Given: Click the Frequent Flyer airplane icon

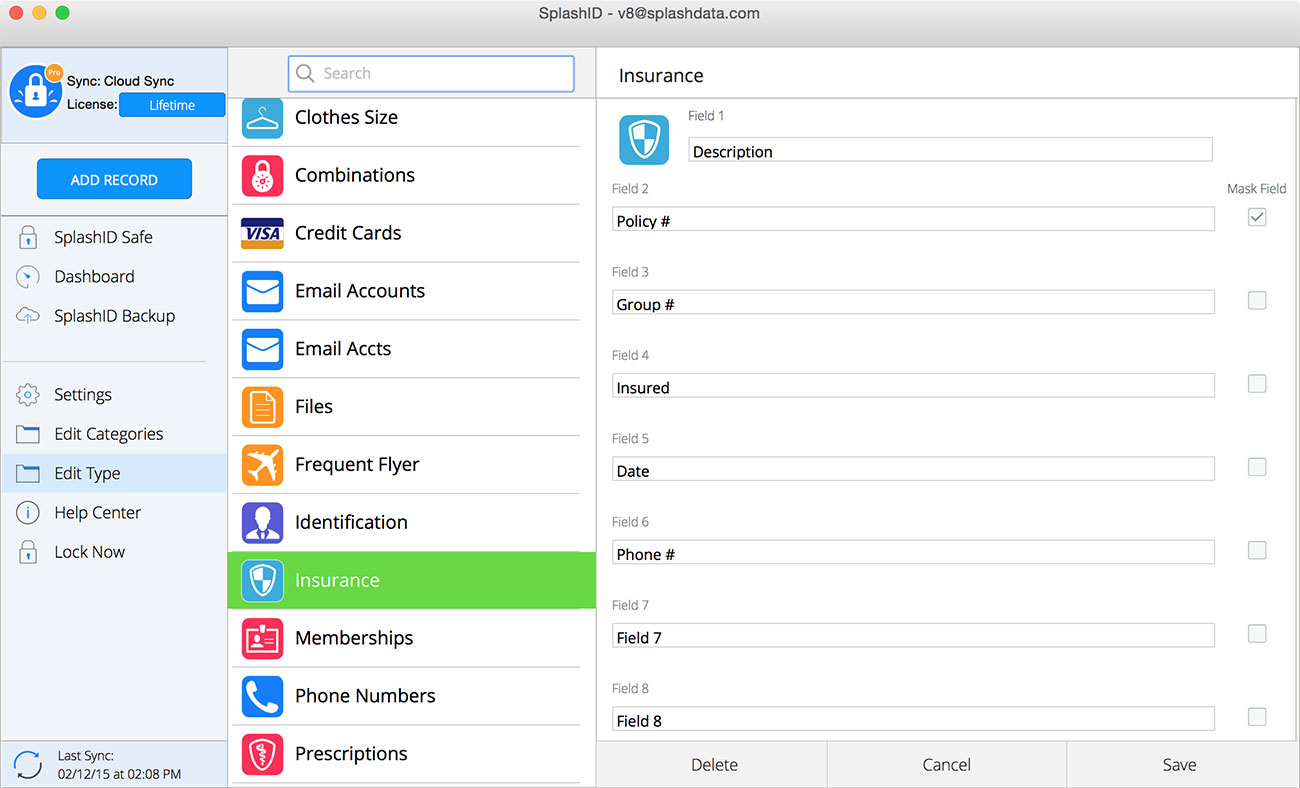Looking at the screenshot, I should (262, 465).
